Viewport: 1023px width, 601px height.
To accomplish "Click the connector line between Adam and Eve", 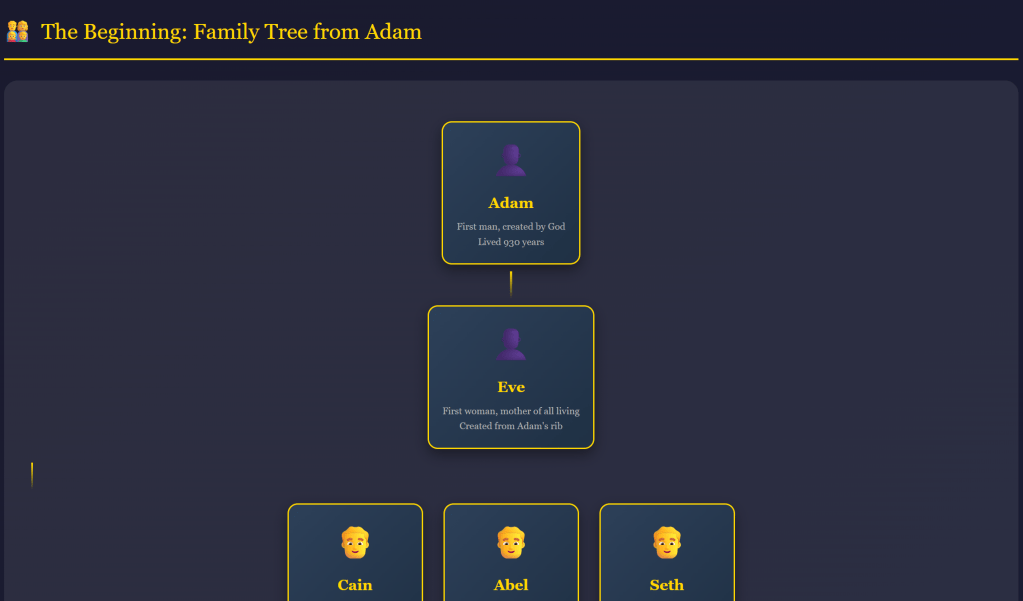I will [x=511, y=283].
